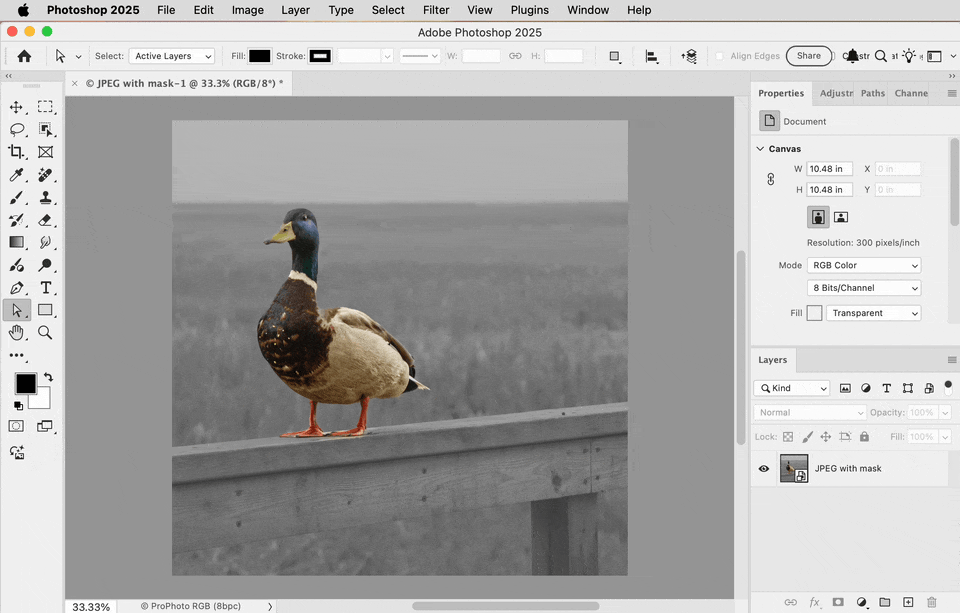
Task: Select the Clone Stamp tool
Action: [46, 197]
